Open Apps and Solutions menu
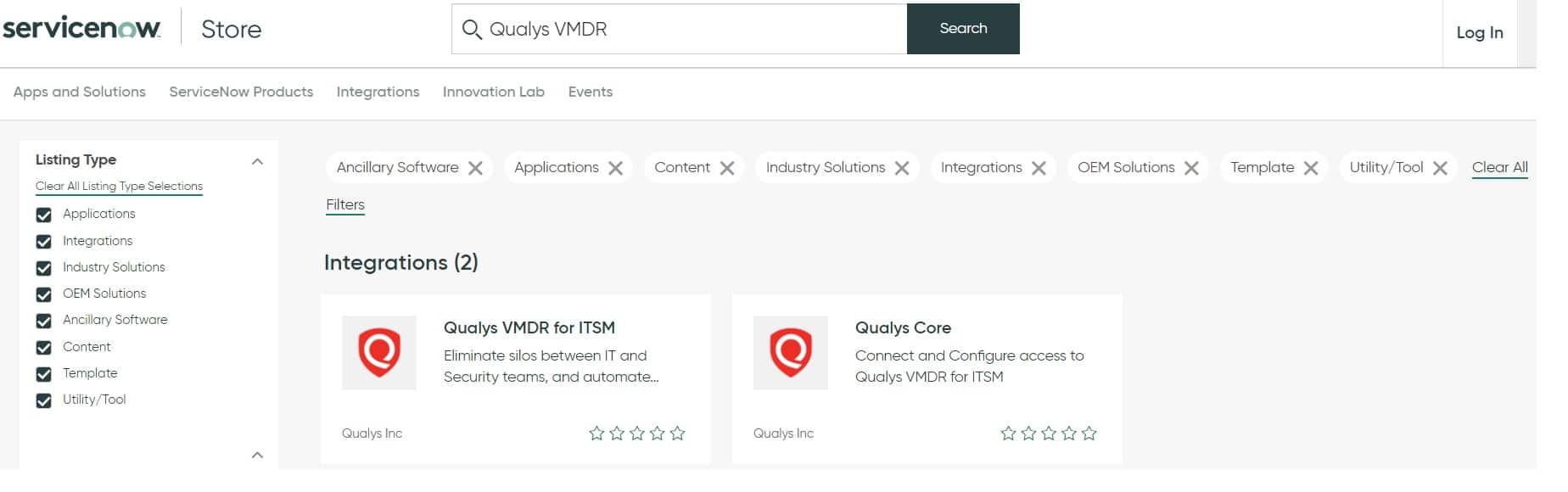Viewport: 1568px width, 492px height. [x=80, y=92]
